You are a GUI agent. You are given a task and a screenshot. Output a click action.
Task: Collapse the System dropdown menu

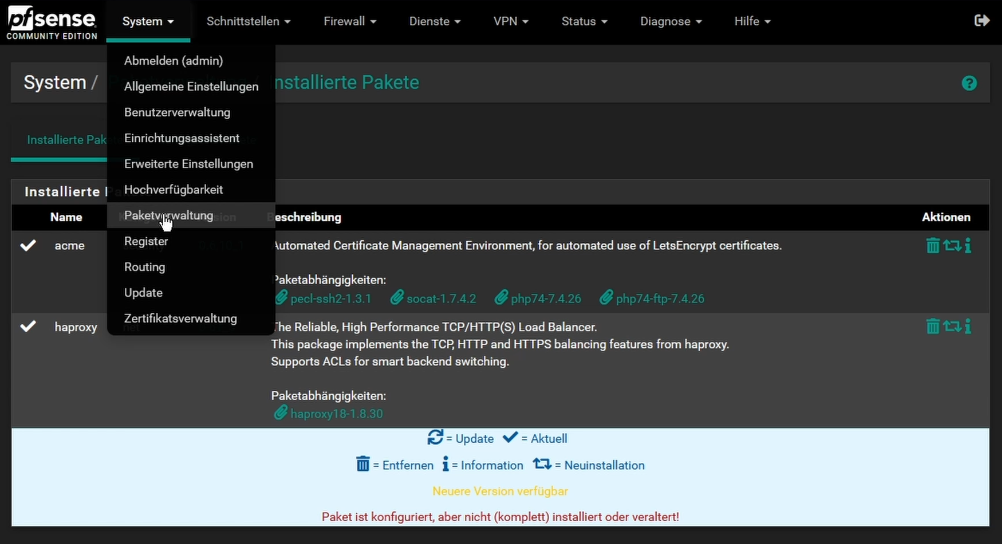pyautogui.click(x=148, y=21)
